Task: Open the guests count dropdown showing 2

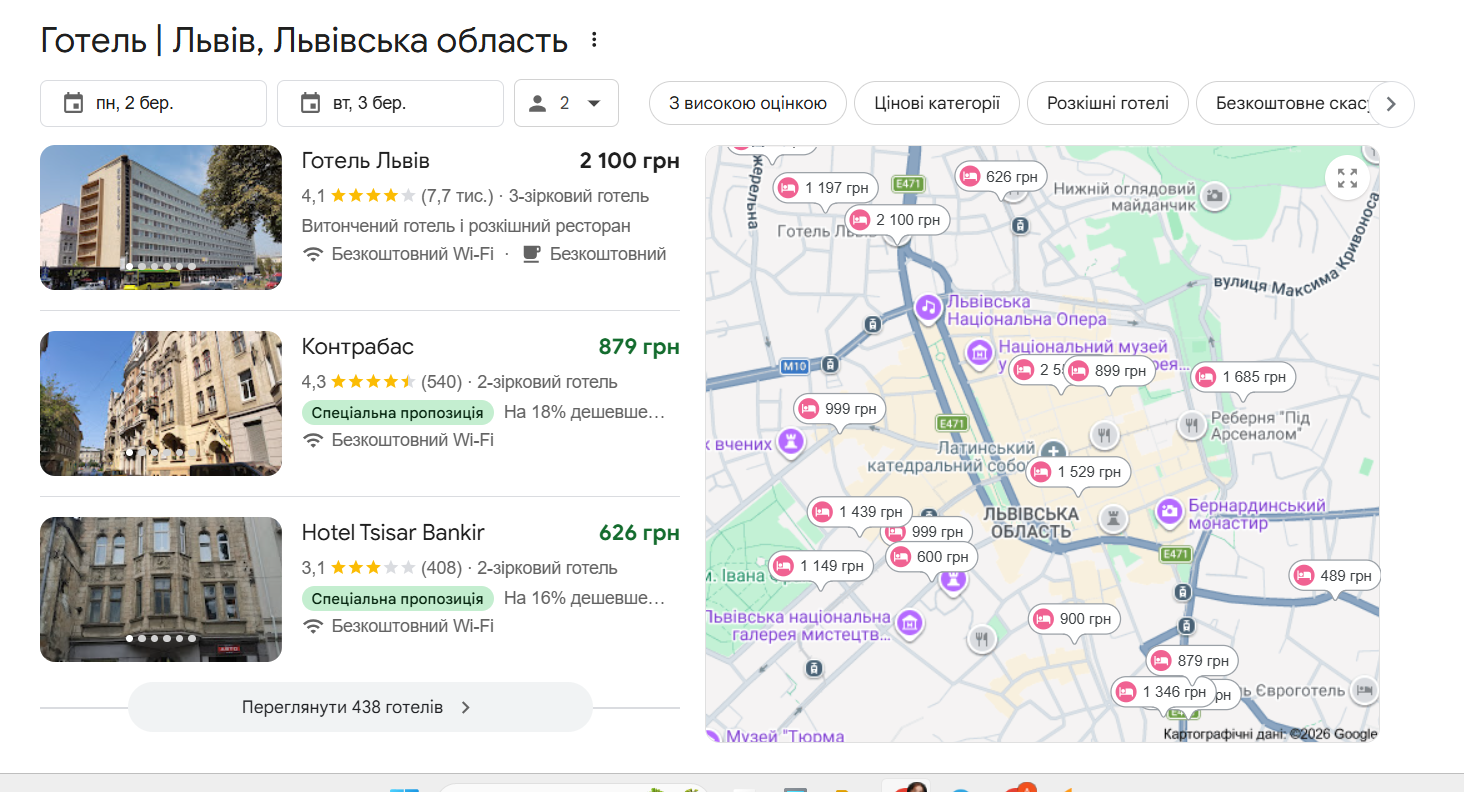Action: pos(566,103)
